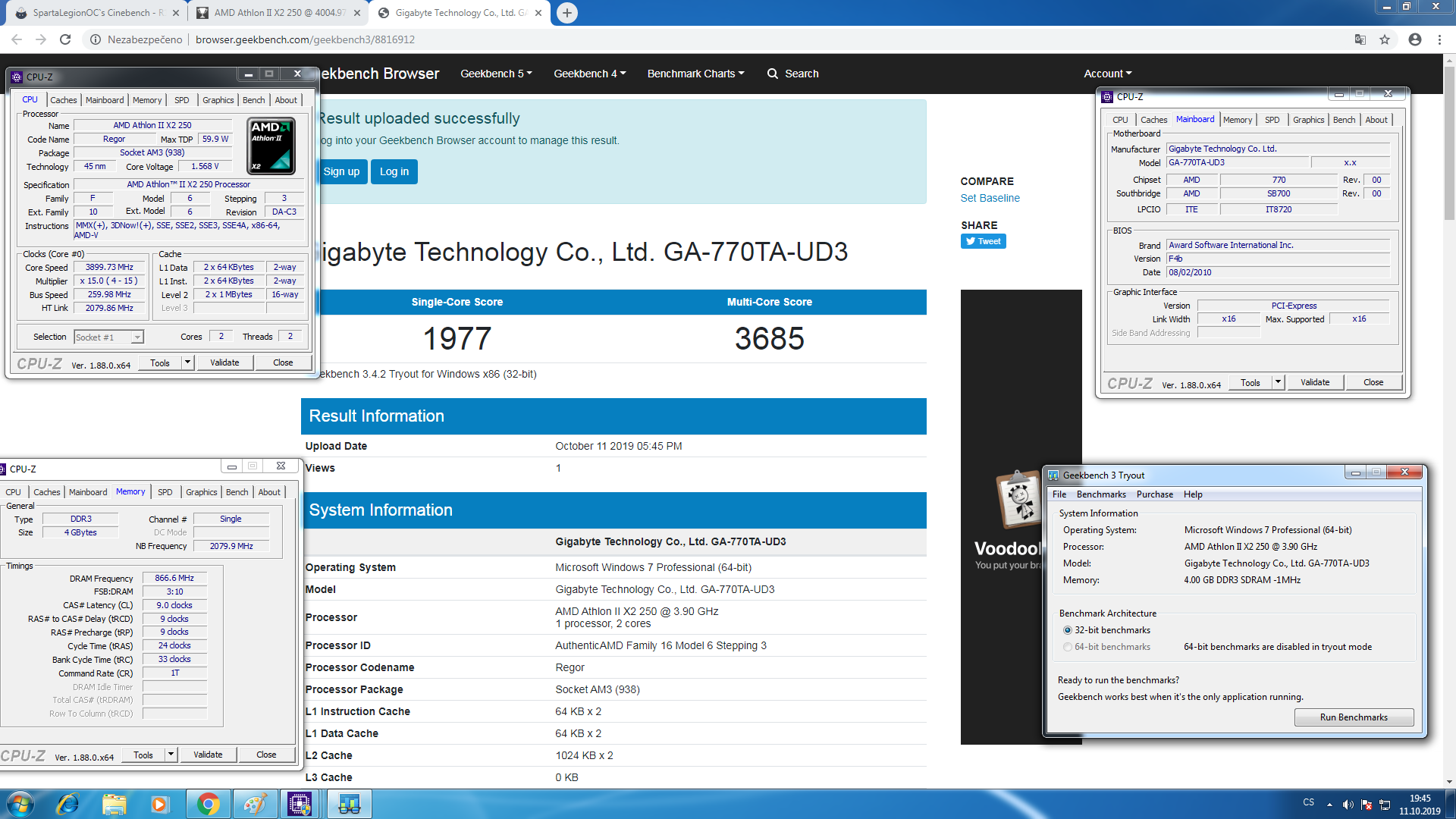Click Tools button in Memory CPU-Z window
Screen dimensions: 1456x819
pos(143,755)
